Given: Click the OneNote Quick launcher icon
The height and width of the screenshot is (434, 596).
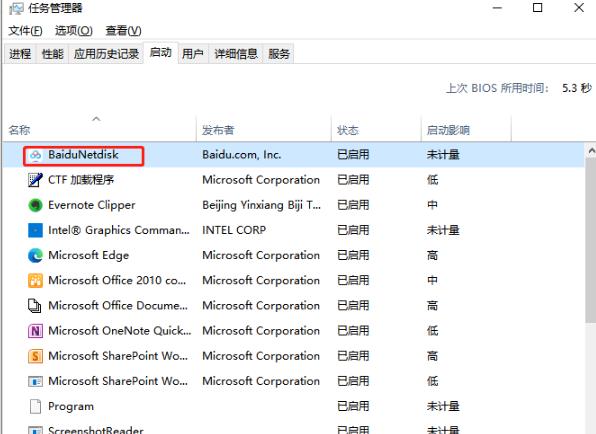Looking at the screenshot, I should point(35,331).
